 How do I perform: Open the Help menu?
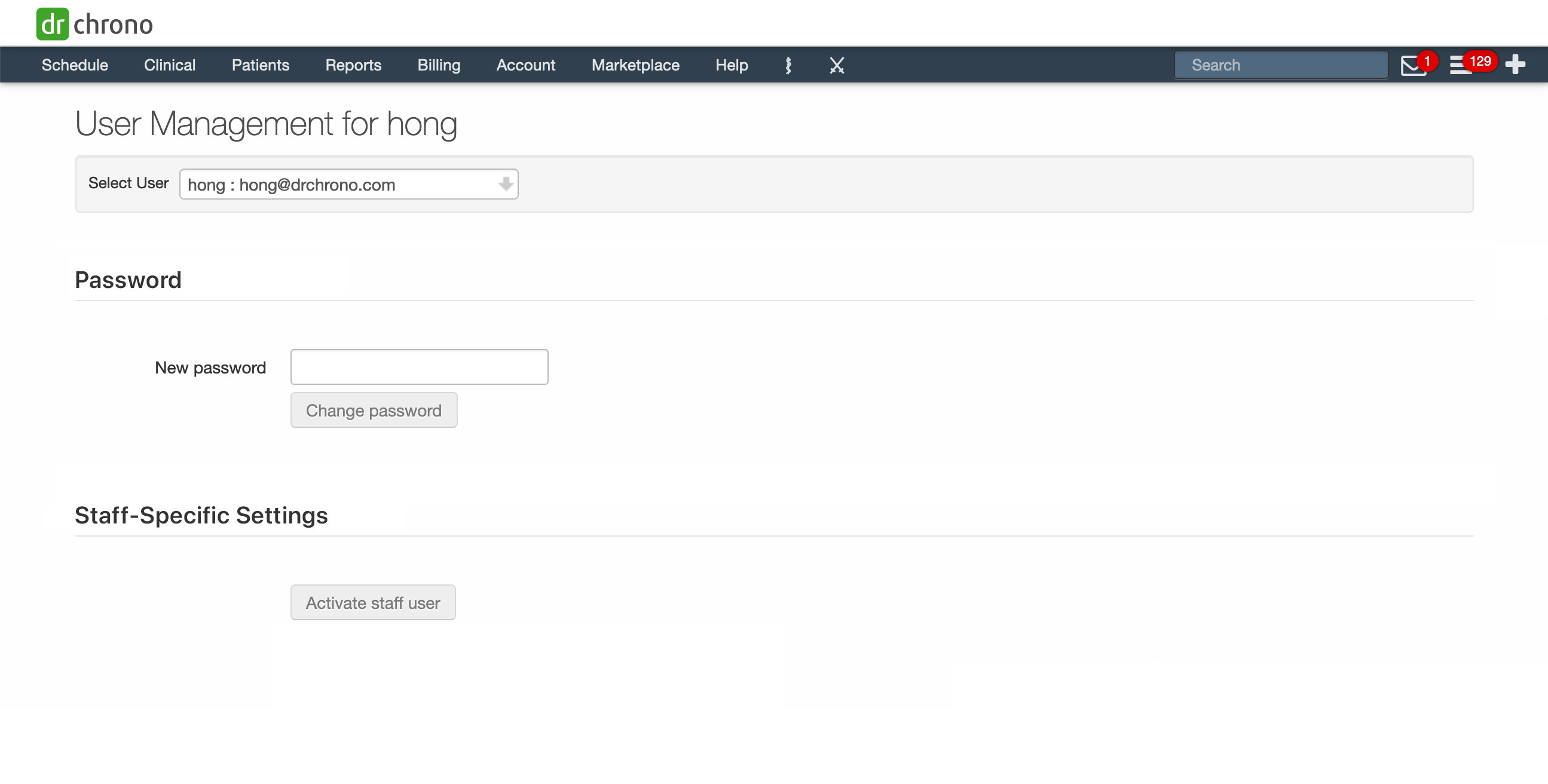point(732,65)
